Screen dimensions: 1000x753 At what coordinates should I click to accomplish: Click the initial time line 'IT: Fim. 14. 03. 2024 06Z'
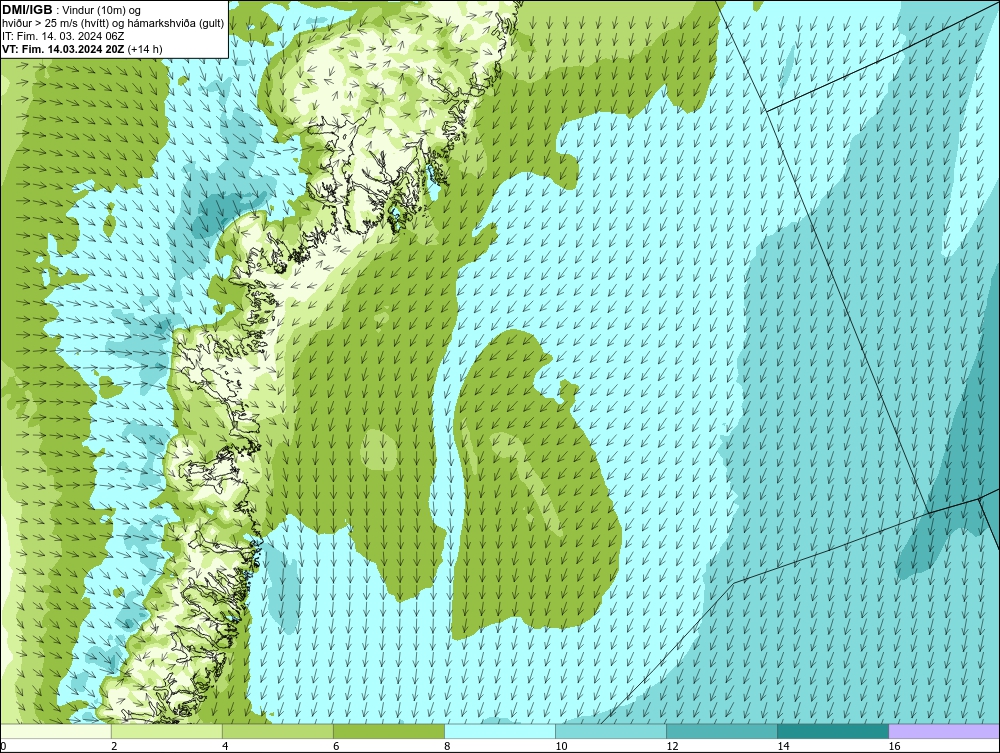tap(63, 36)
